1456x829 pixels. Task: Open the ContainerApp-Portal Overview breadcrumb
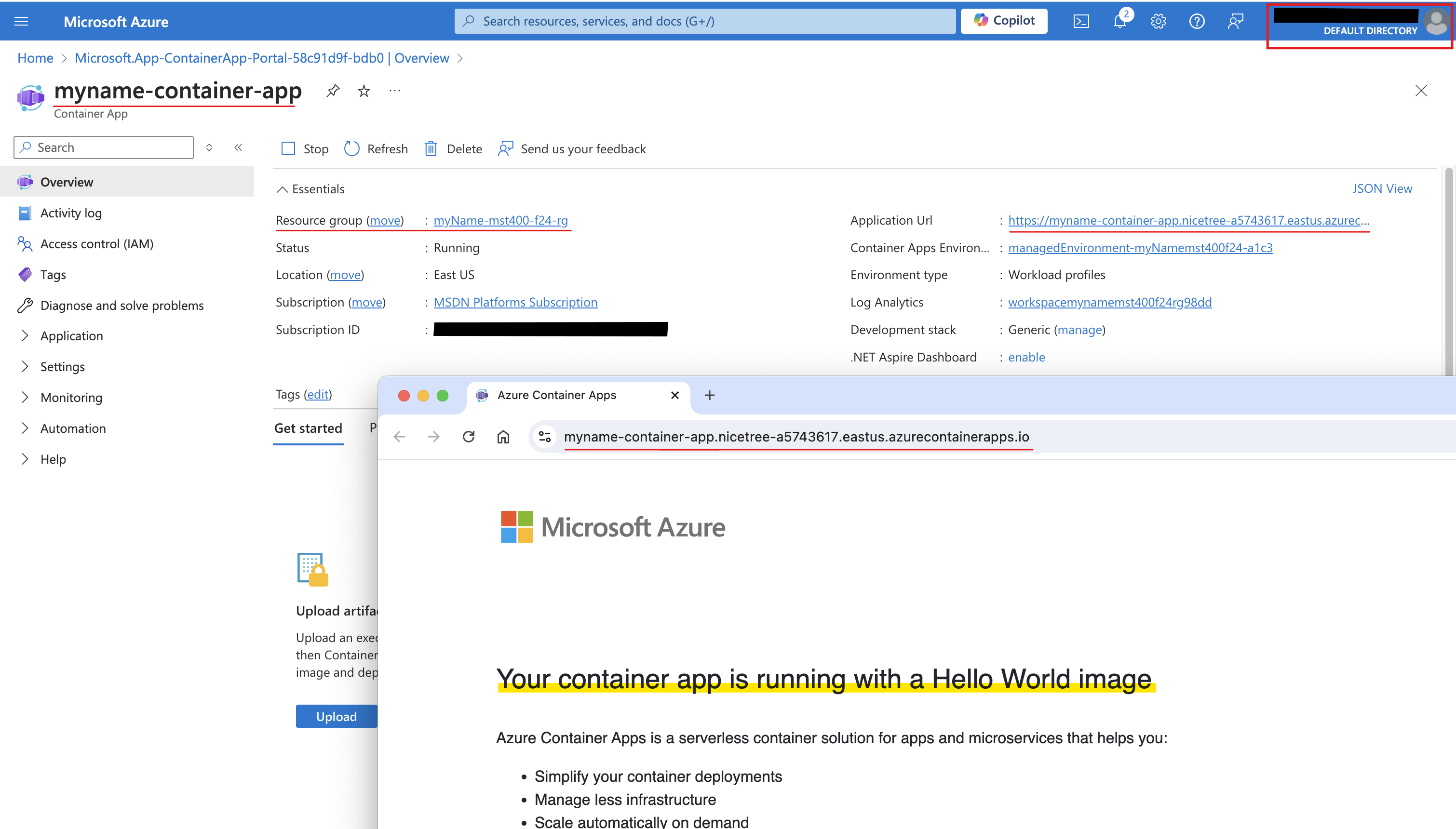click(262, 58)
